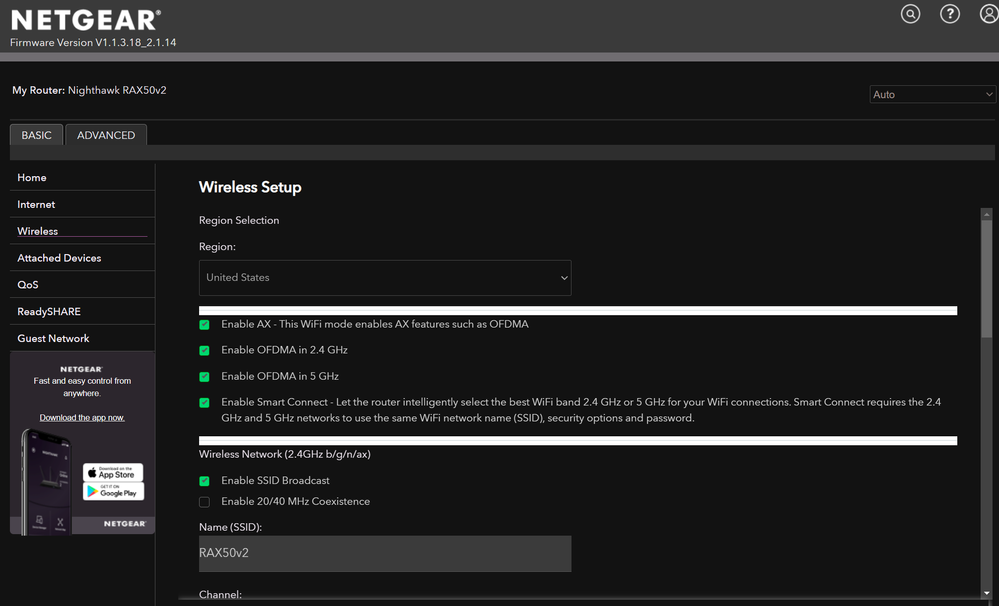999x606 pixels.
Task: Click the App Store download badge
Action: [x=113, y=472]
